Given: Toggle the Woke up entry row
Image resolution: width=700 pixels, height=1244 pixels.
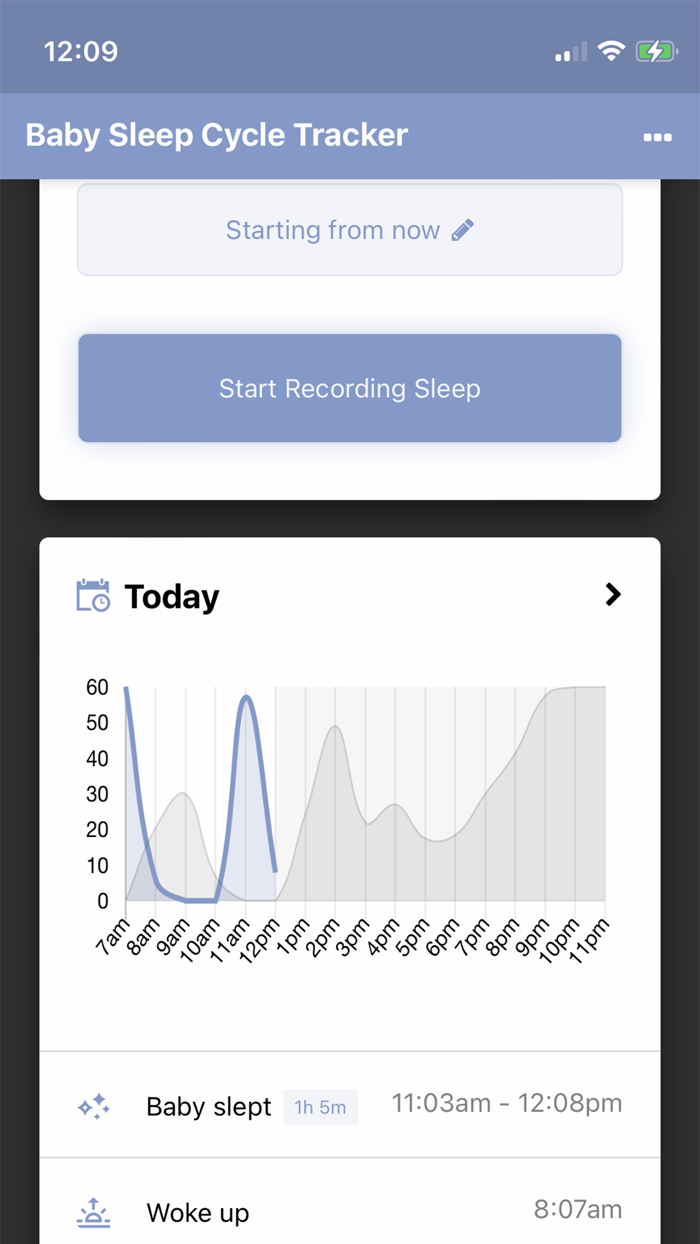Looking at the screenshot, I should point(350,1212).
